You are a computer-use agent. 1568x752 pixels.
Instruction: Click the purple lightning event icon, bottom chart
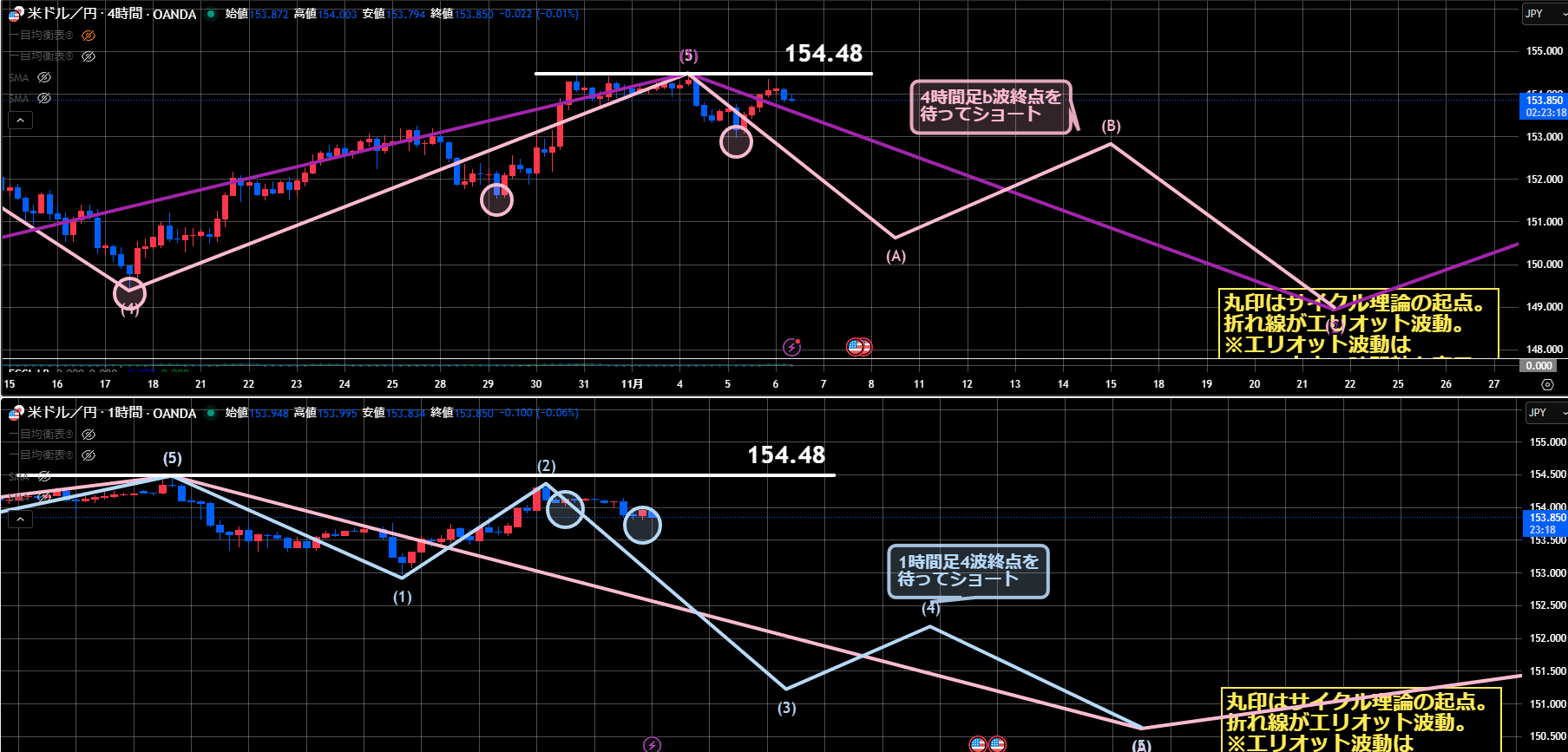coord(652,744)
